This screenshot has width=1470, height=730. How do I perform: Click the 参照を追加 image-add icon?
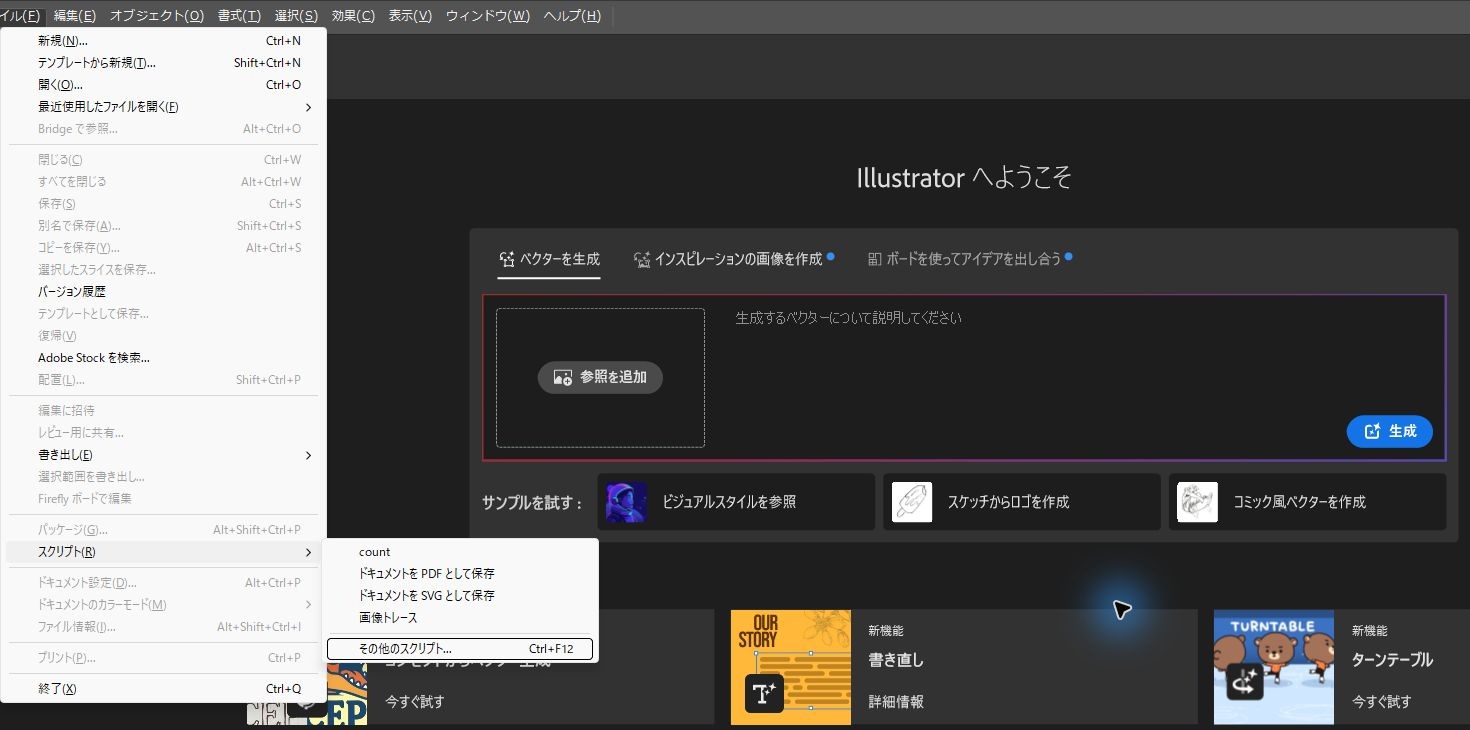[563, 378]
